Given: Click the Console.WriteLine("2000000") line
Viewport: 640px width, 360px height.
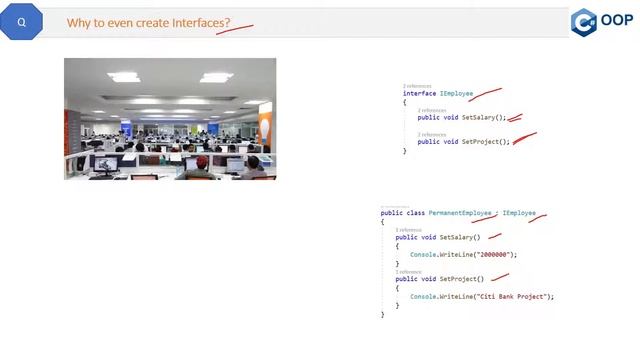Looking at the screenshot, I should click(x=463, y=255).
